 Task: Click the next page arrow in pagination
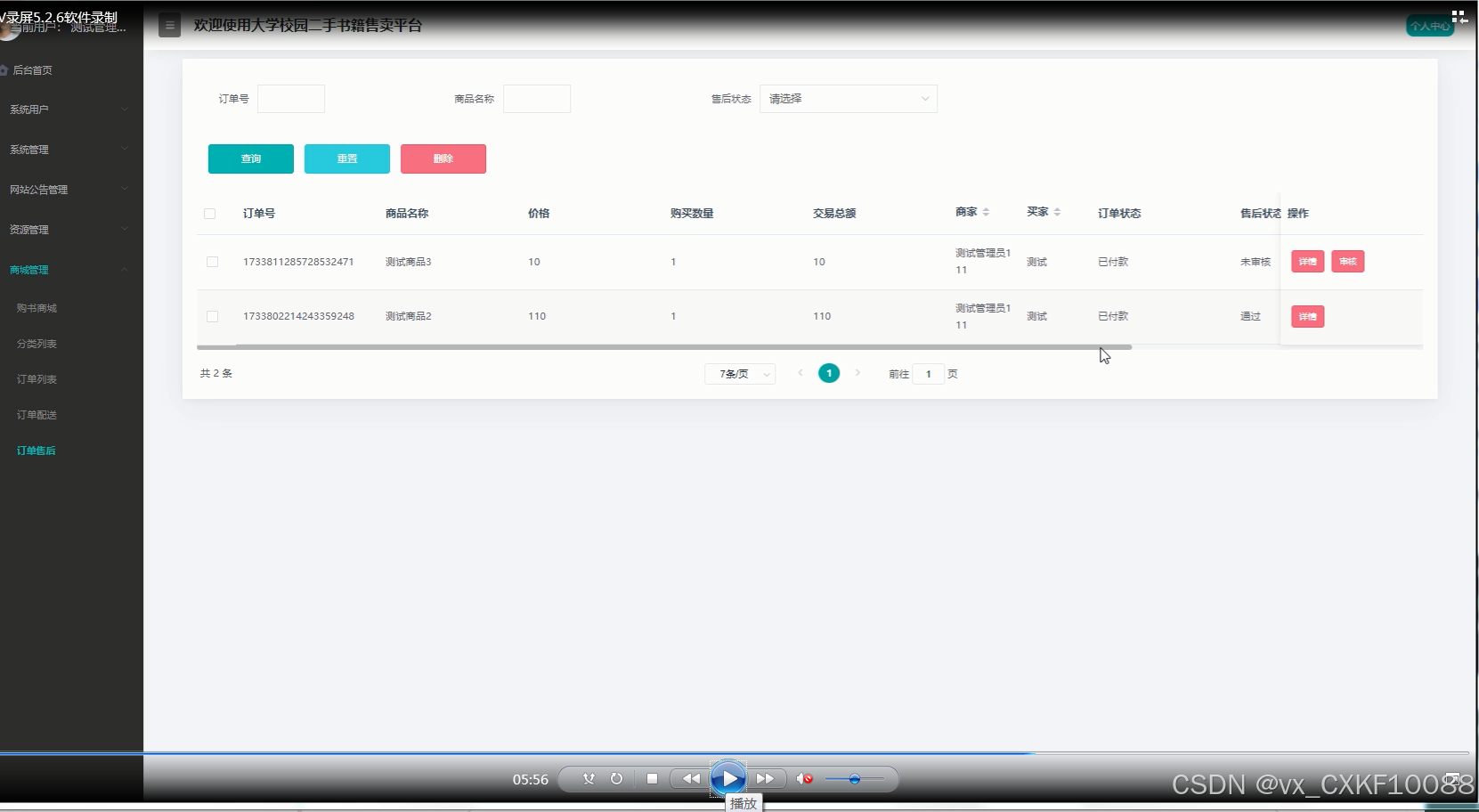point(857,373)
